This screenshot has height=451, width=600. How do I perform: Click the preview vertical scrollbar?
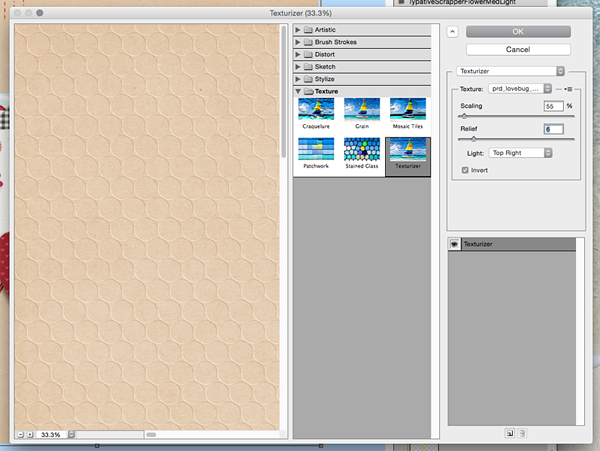(284, 91)
